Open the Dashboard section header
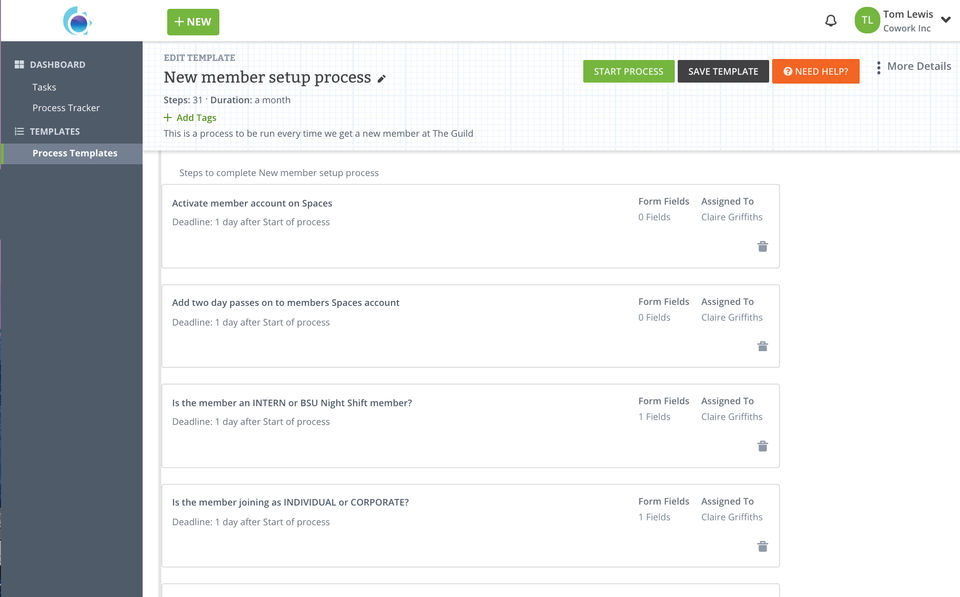Viewport: 960px width, 597px height. [x=57, y=65]
